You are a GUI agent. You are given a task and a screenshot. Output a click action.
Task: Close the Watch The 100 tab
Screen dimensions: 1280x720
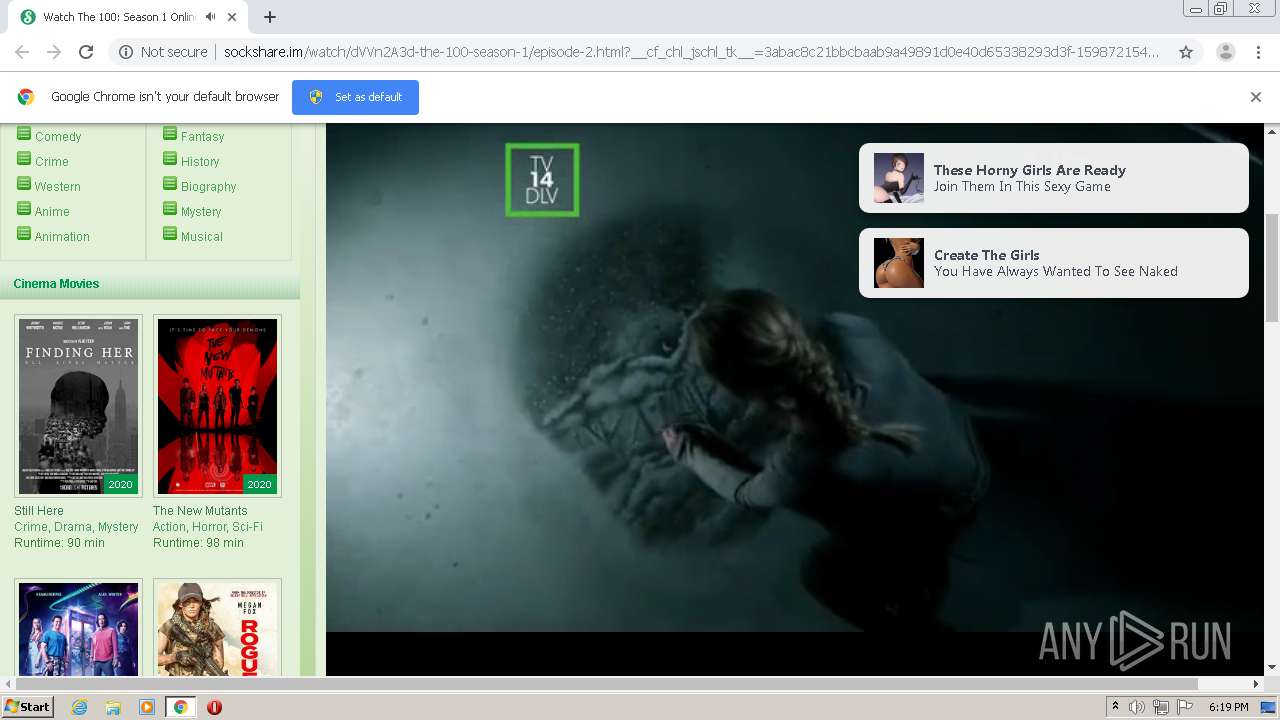click(233, 17)
